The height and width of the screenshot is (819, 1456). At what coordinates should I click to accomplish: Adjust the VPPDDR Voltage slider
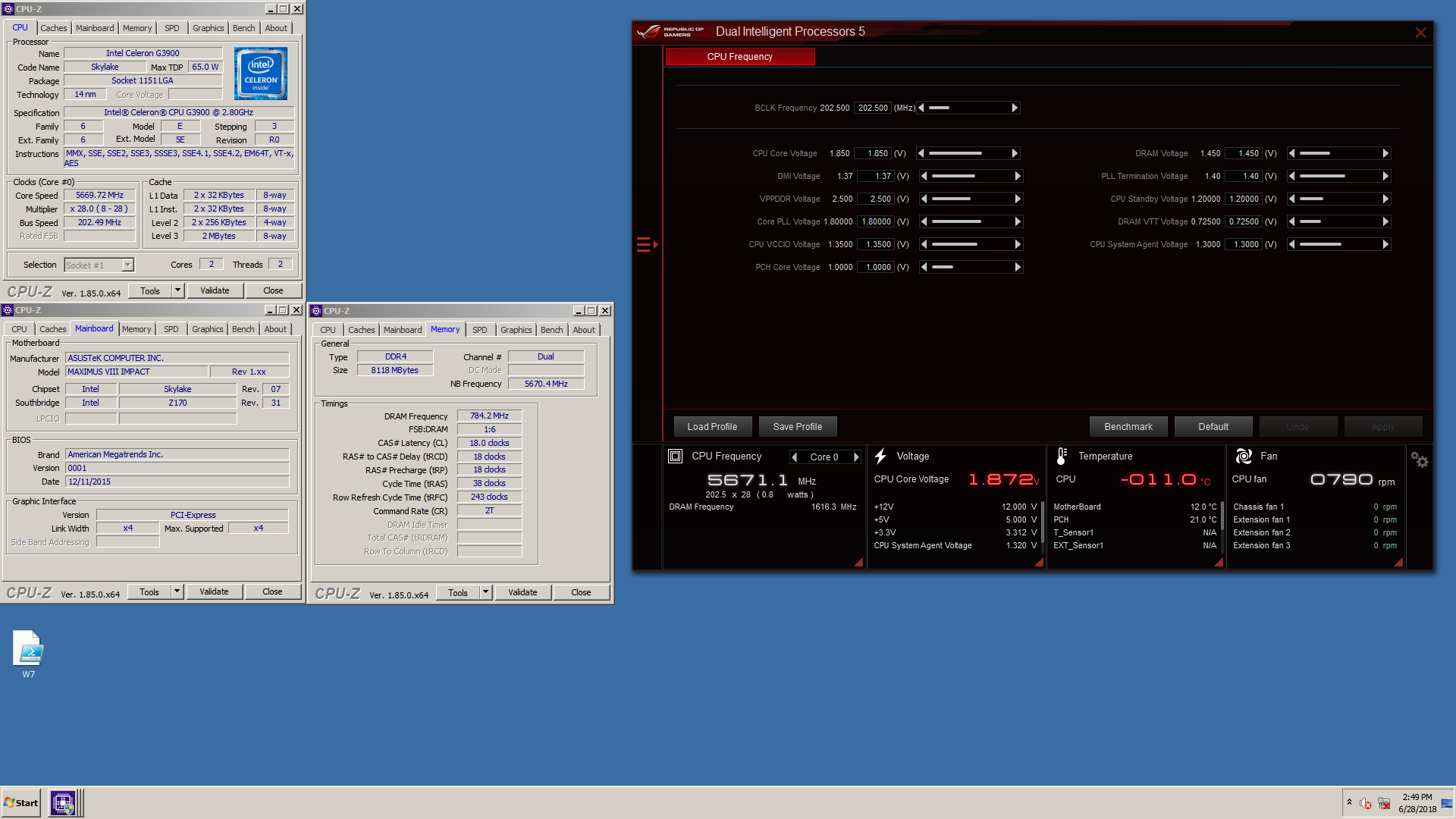click(971, 199)
